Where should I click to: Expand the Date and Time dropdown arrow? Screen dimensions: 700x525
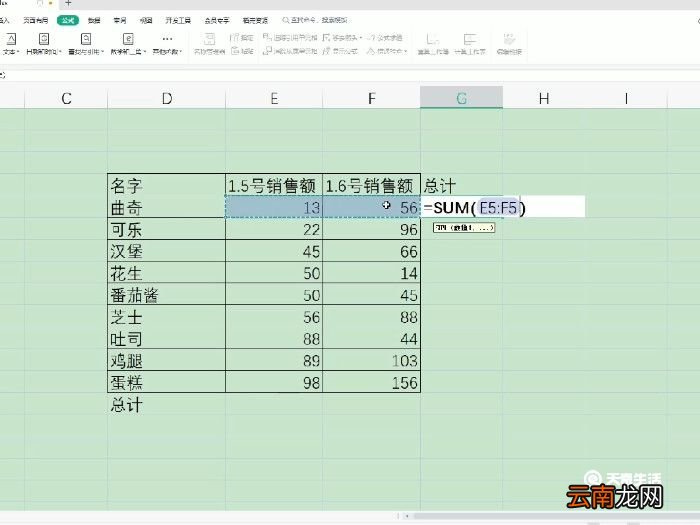[60, 52]
